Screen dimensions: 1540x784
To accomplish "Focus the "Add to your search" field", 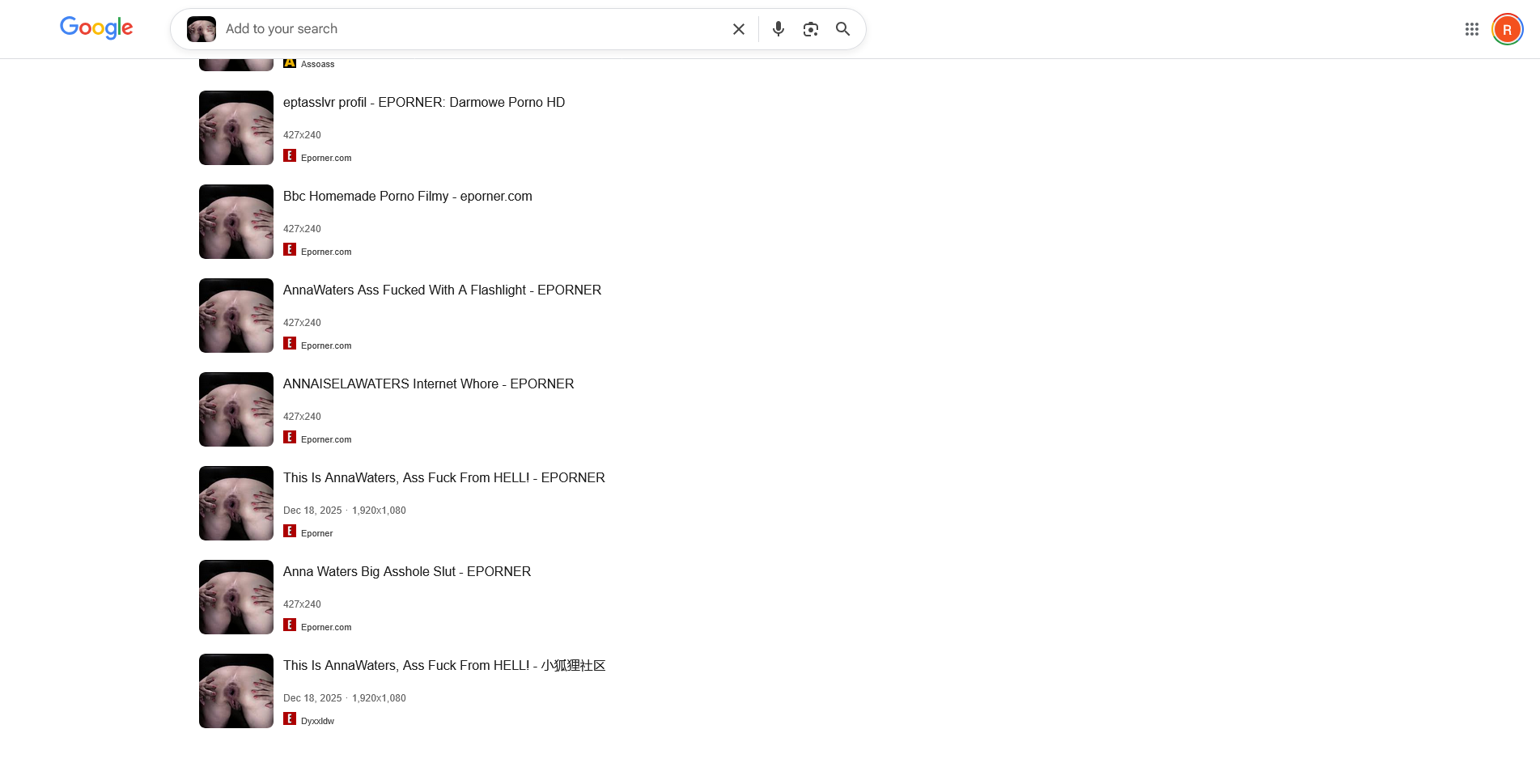I will [x=469, y=29].
